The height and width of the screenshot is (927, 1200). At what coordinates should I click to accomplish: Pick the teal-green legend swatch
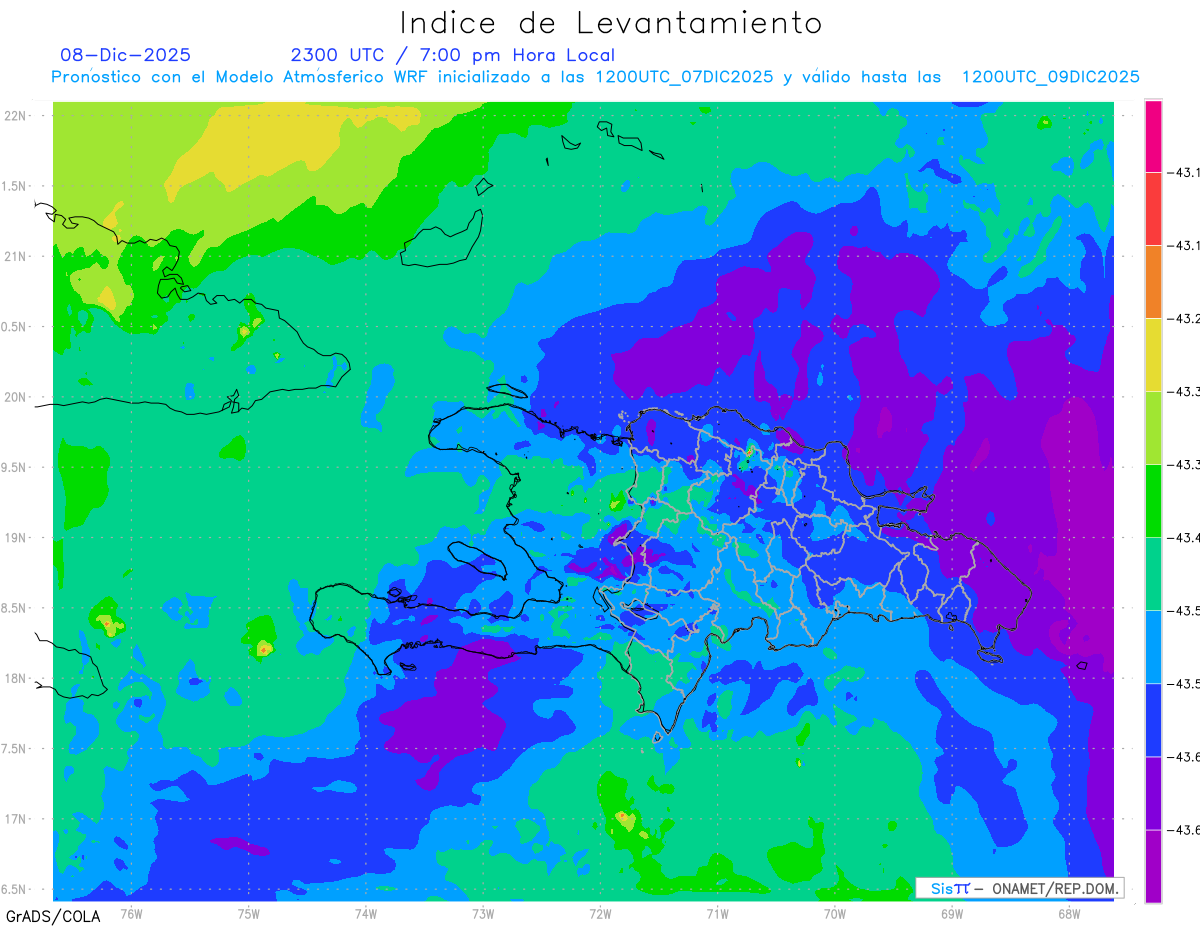1153,574
